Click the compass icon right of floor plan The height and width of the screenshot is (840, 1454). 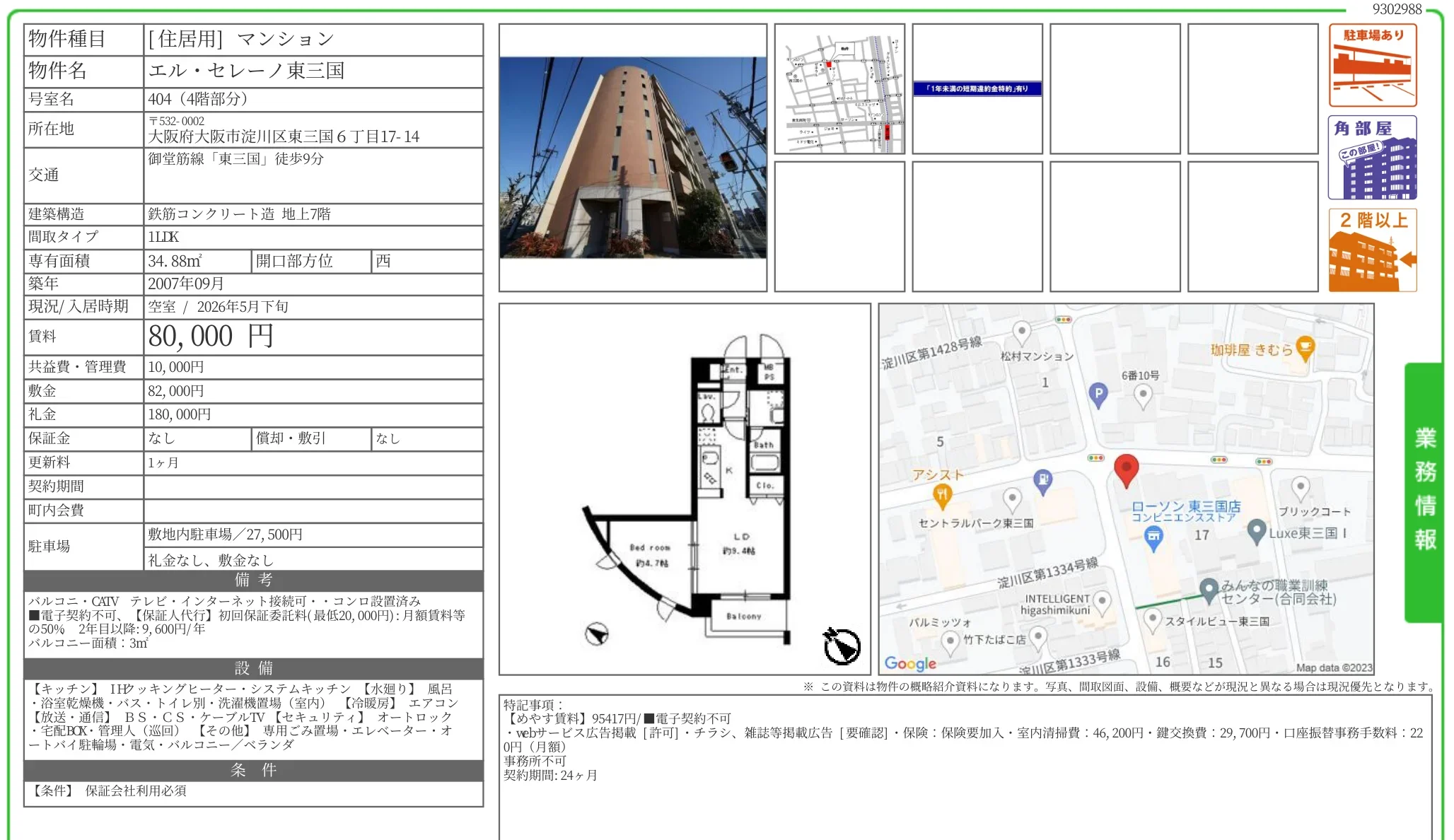842,646
